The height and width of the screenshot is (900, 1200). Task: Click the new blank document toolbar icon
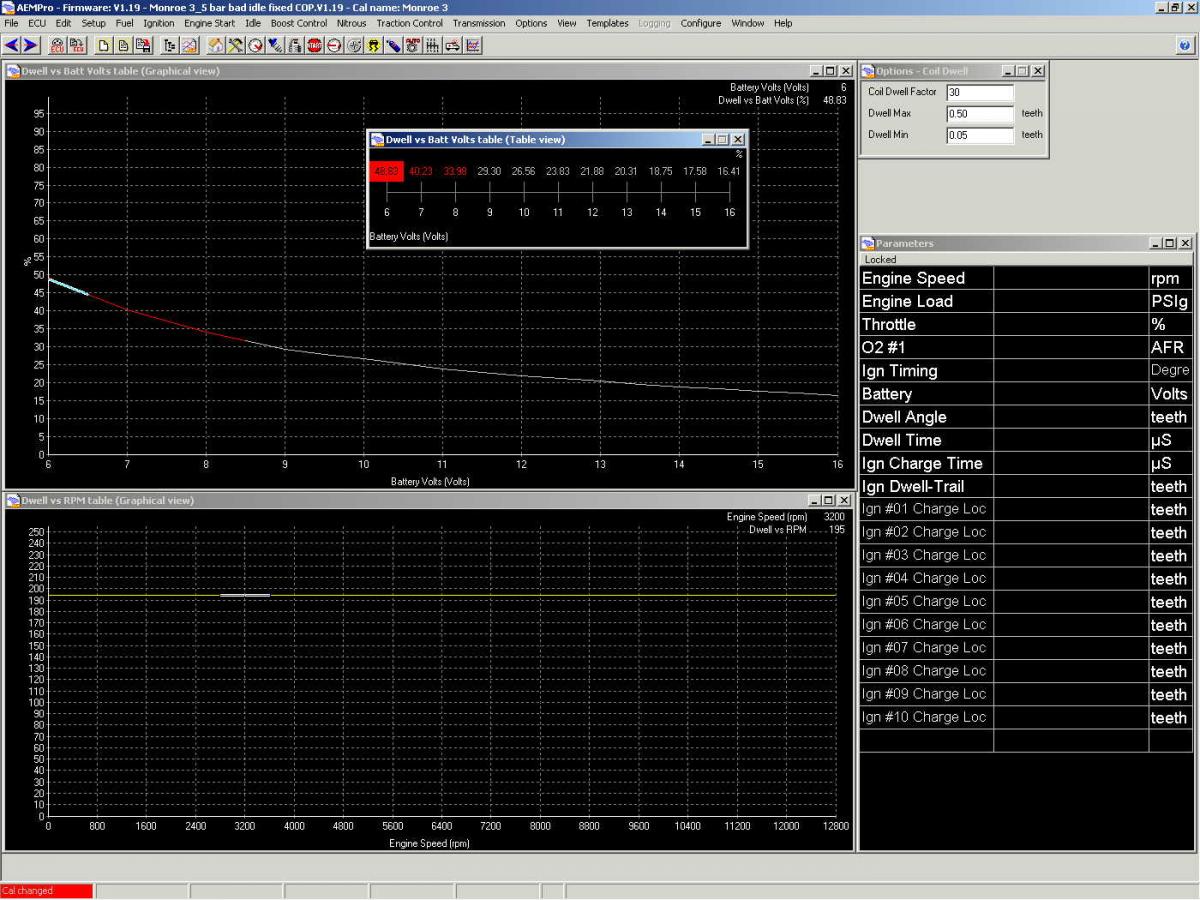(103, 45)
